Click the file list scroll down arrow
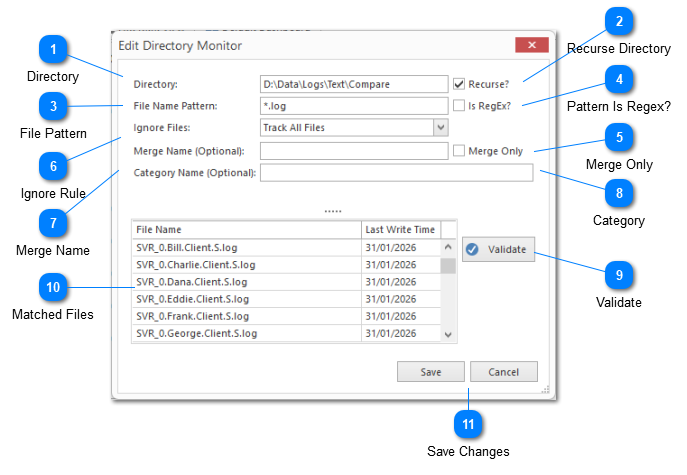The width and height of the screenshot is (687, 475). (448, 335)
